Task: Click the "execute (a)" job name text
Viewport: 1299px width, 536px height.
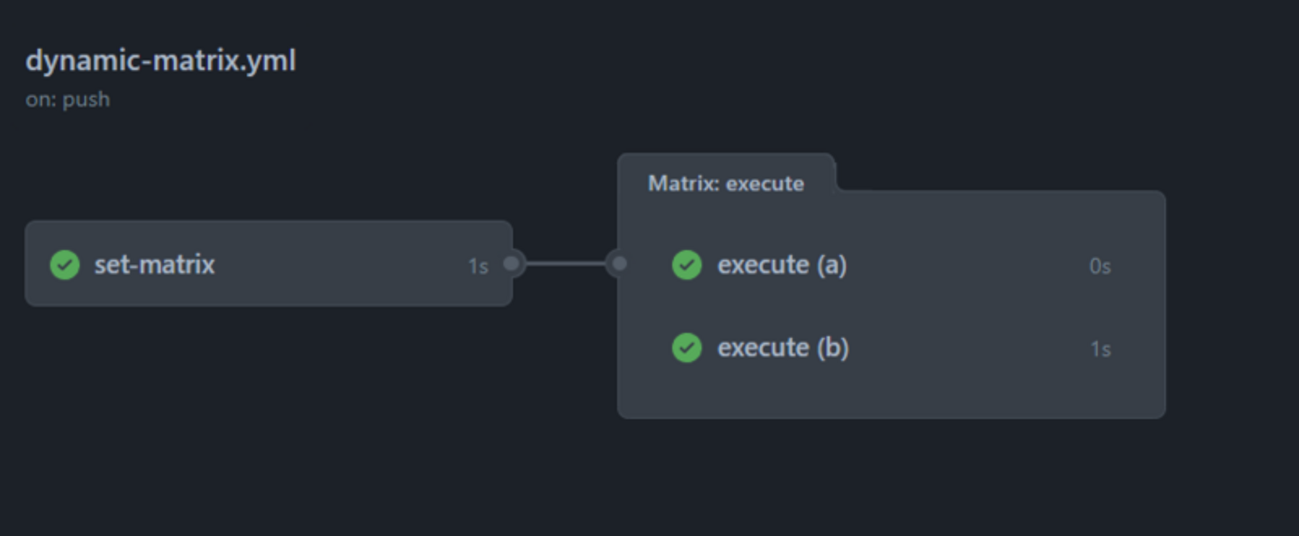Action: [x=782, y=265]
